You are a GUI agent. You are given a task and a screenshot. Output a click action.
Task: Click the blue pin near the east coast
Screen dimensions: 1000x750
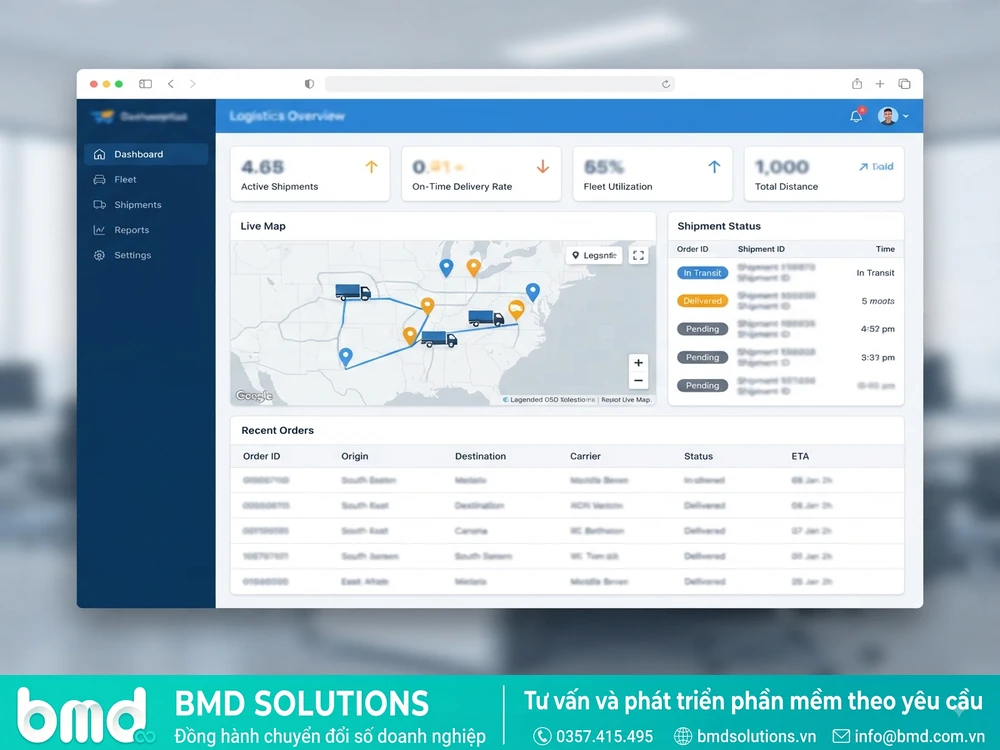(533, 292)
